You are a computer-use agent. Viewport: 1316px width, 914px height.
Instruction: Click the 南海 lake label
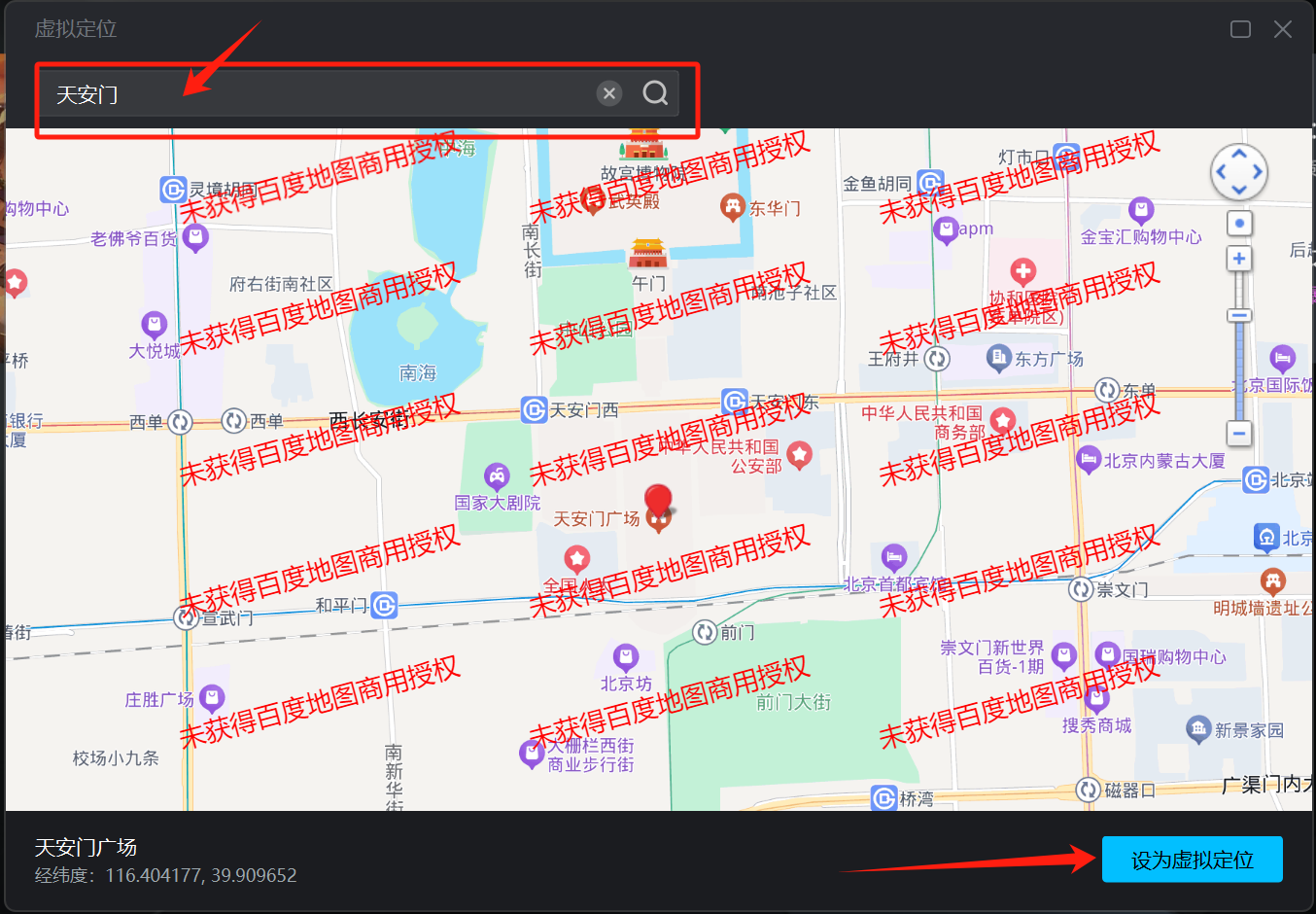point(418,373)
